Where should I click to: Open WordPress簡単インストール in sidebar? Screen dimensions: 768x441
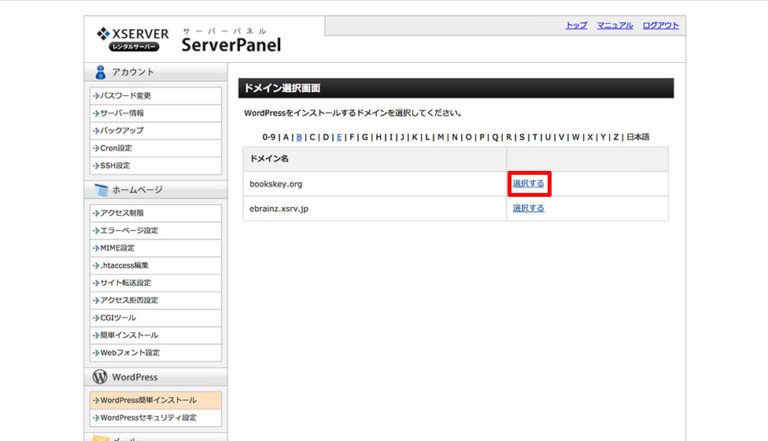156,400
